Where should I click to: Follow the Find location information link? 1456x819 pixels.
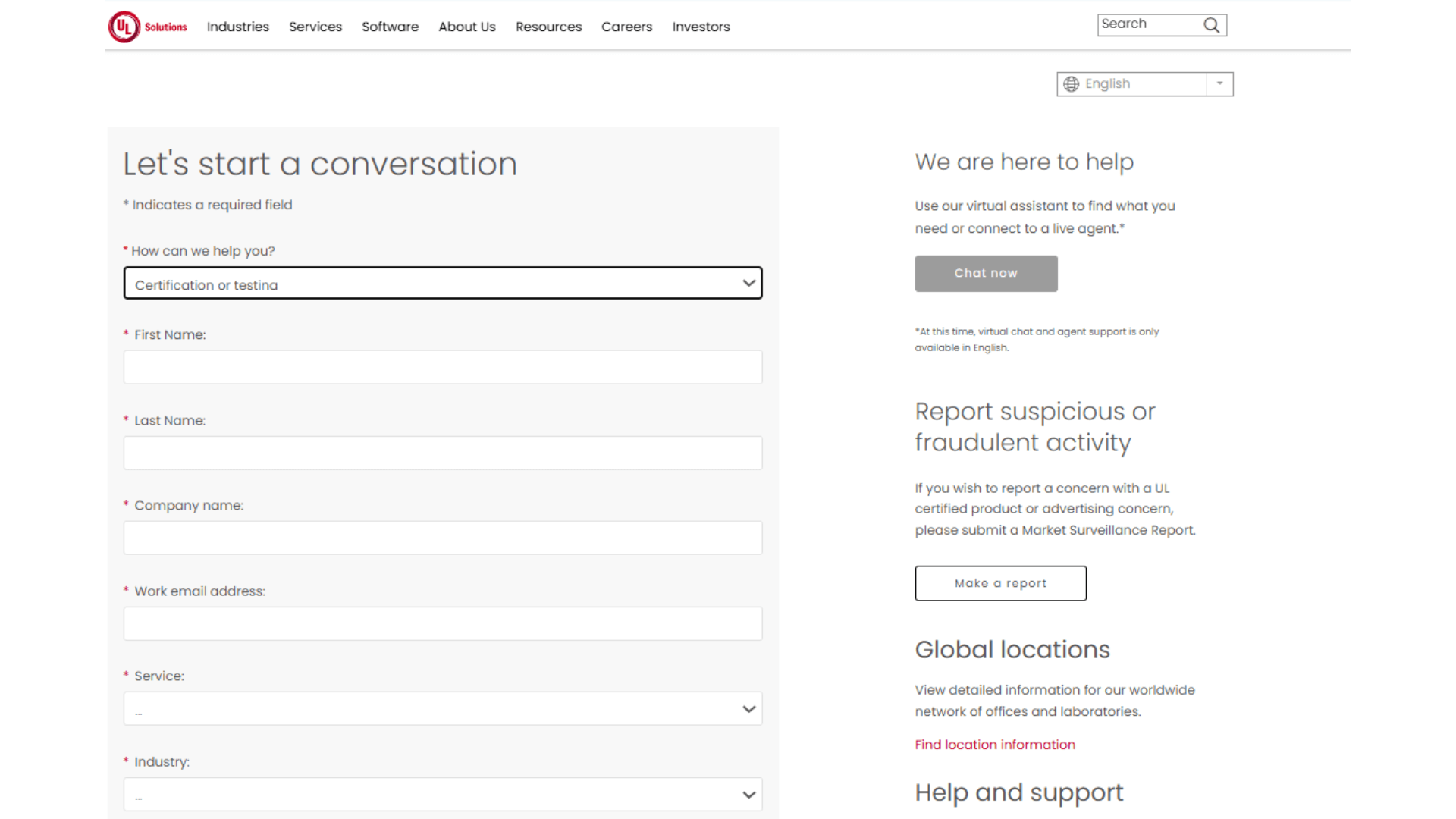pyautogui.click(x=994, y=745)
